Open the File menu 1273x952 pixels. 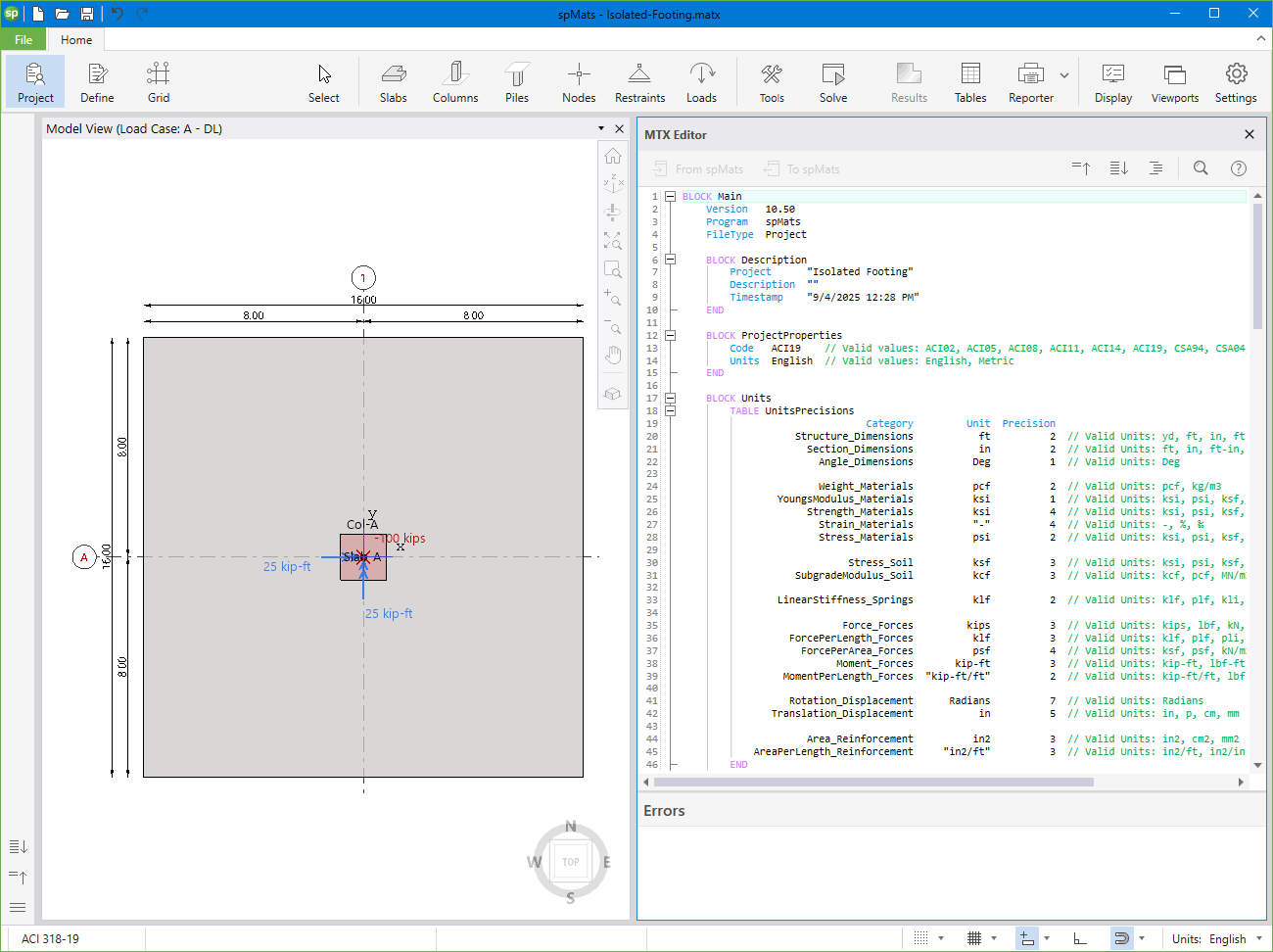[22, 39]
